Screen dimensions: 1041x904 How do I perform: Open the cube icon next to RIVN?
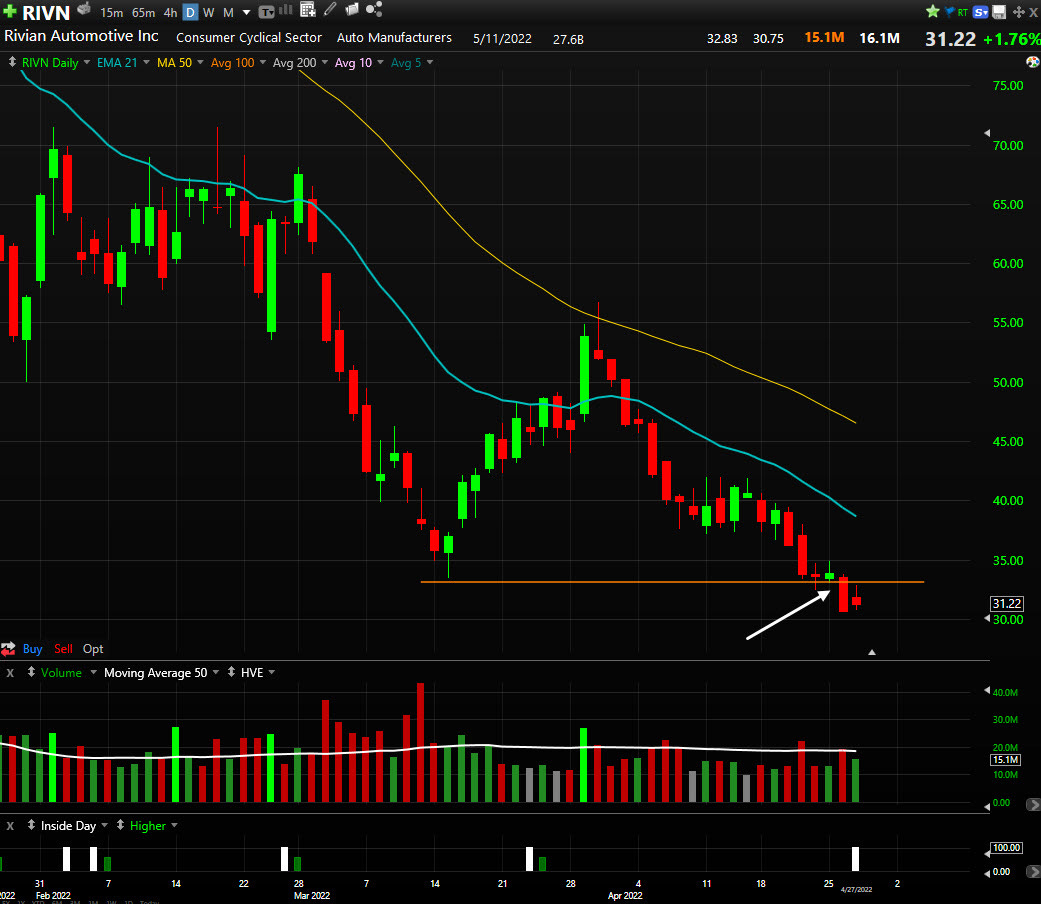tap(84, 9)
